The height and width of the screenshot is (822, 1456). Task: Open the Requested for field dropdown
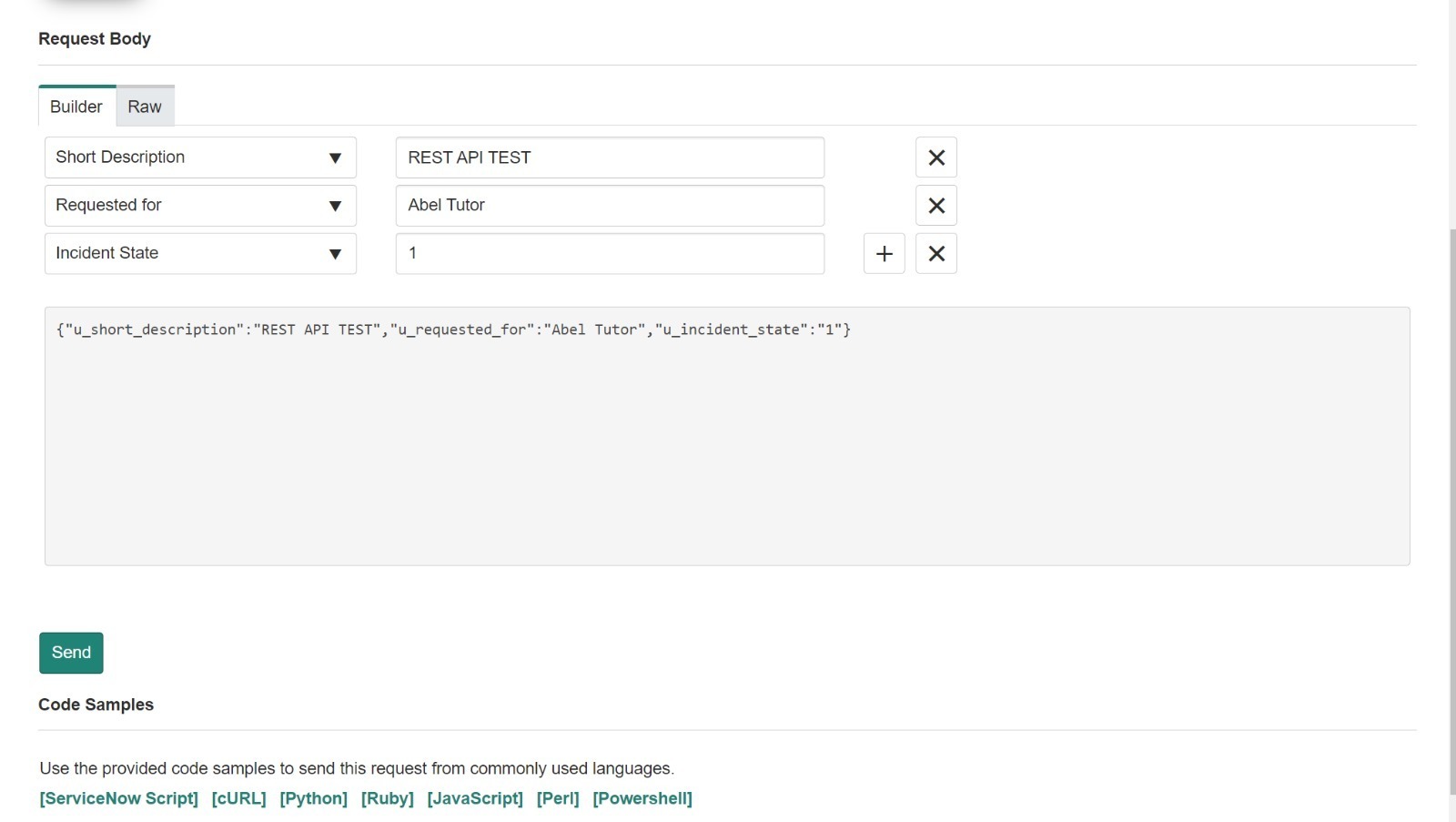(200, 206)
